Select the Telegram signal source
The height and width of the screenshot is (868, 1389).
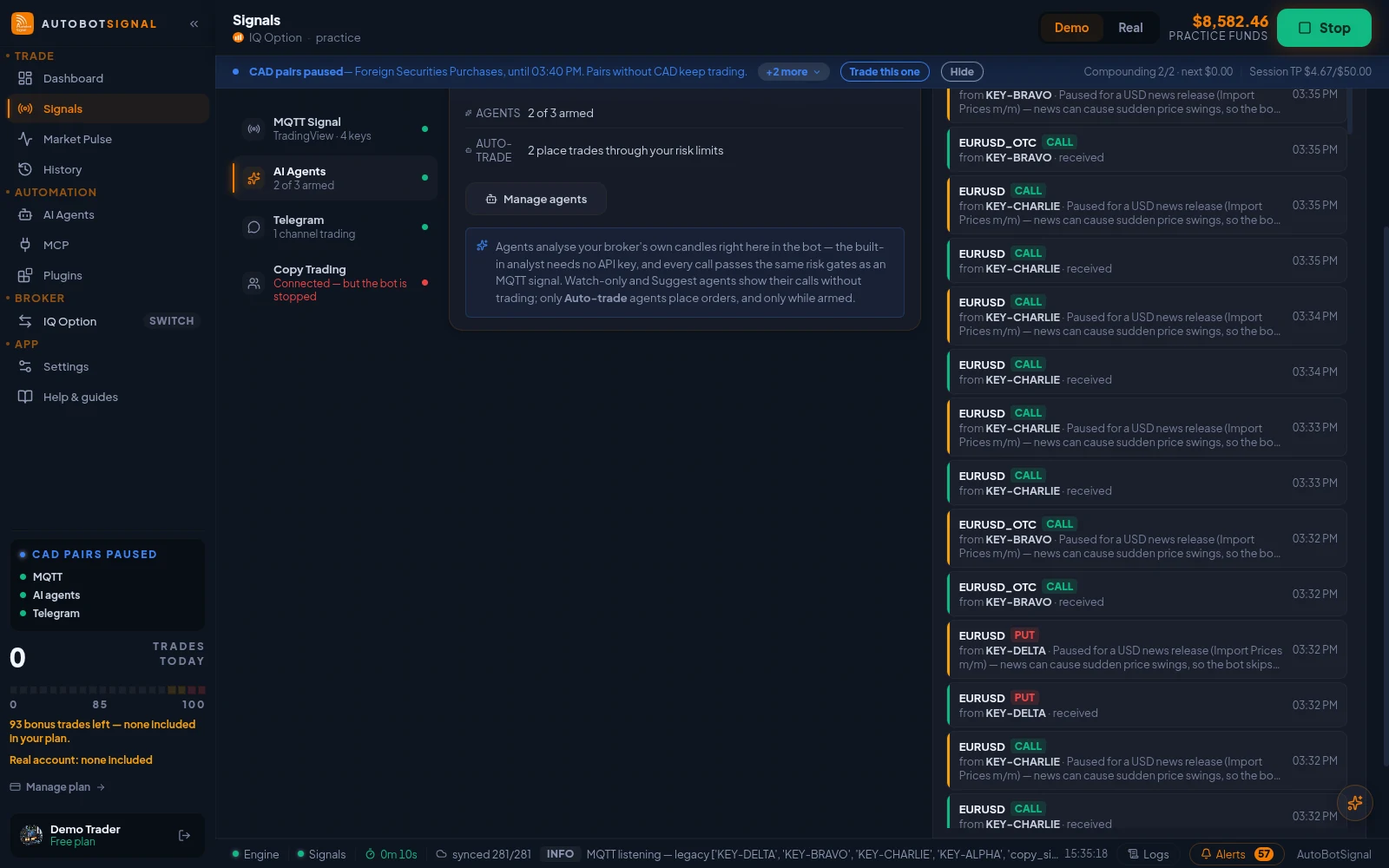pos(334,227)
